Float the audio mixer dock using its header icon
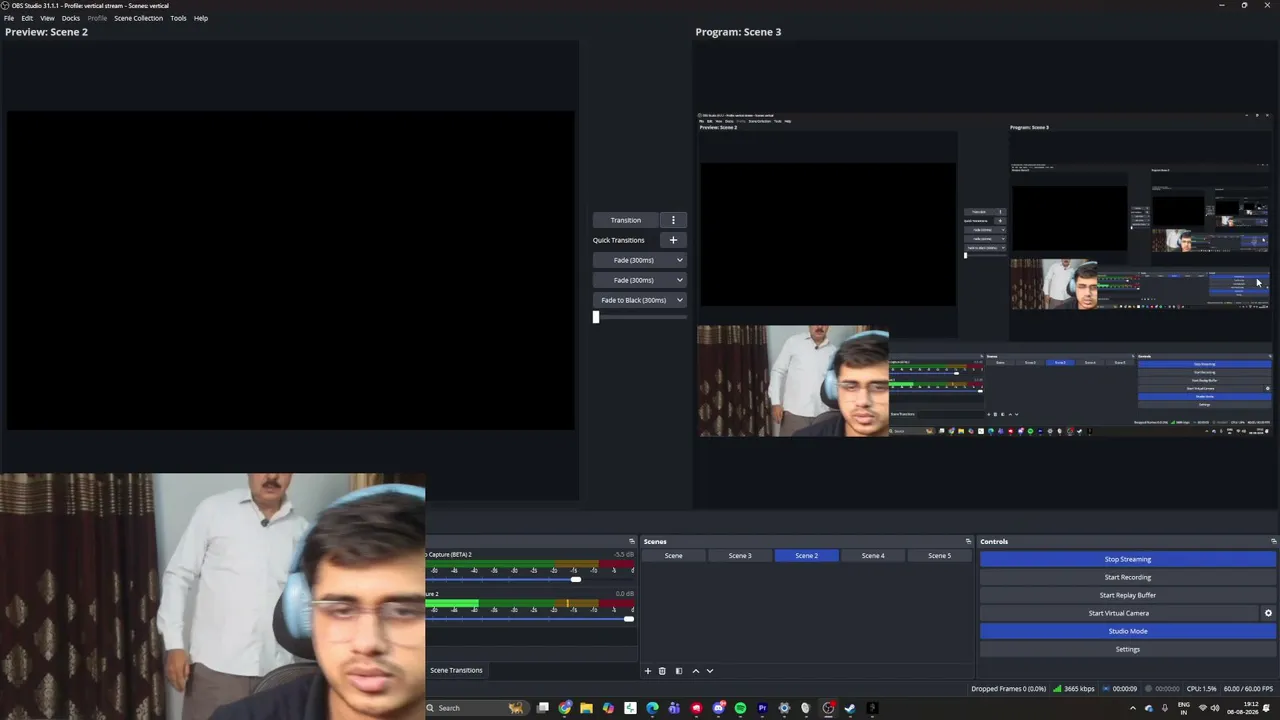Image resolution: width=1280 pixels, height=720 pixels. point(631,541)
